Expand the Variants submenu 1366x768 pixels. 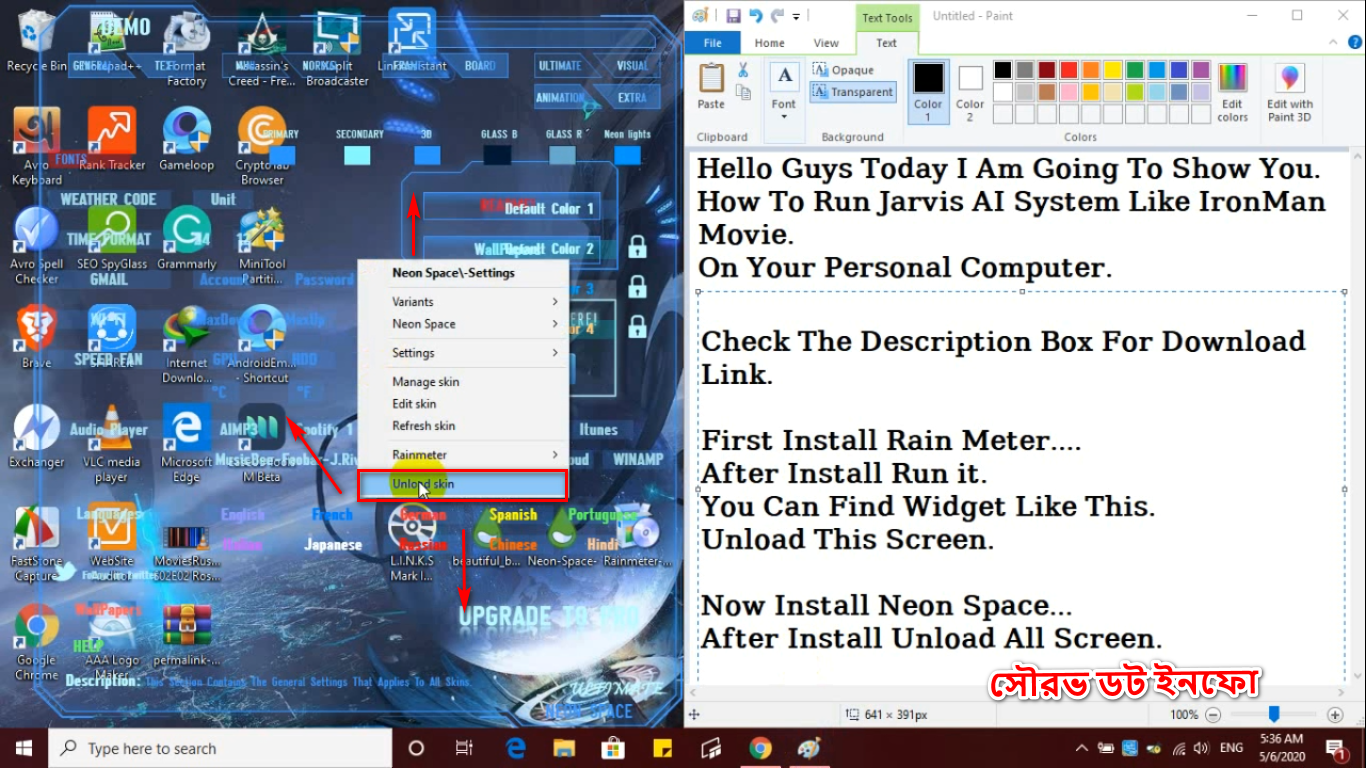pos(463,301)
